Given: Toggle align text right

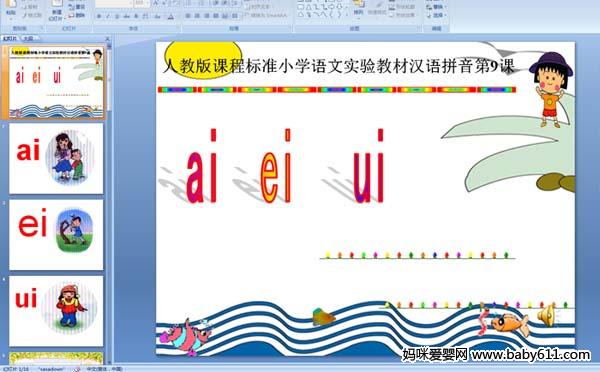Looking at the screenshot, I should (x=207, y=16).
